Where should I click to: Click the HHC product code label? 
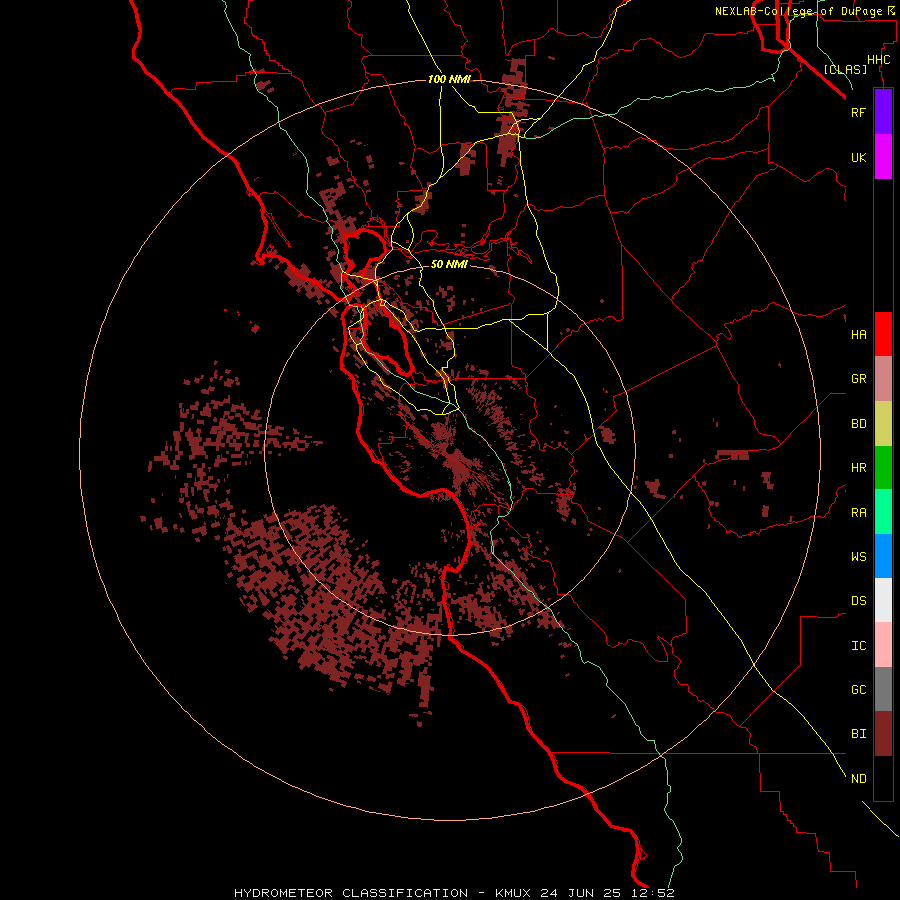[x=878, y=60]
